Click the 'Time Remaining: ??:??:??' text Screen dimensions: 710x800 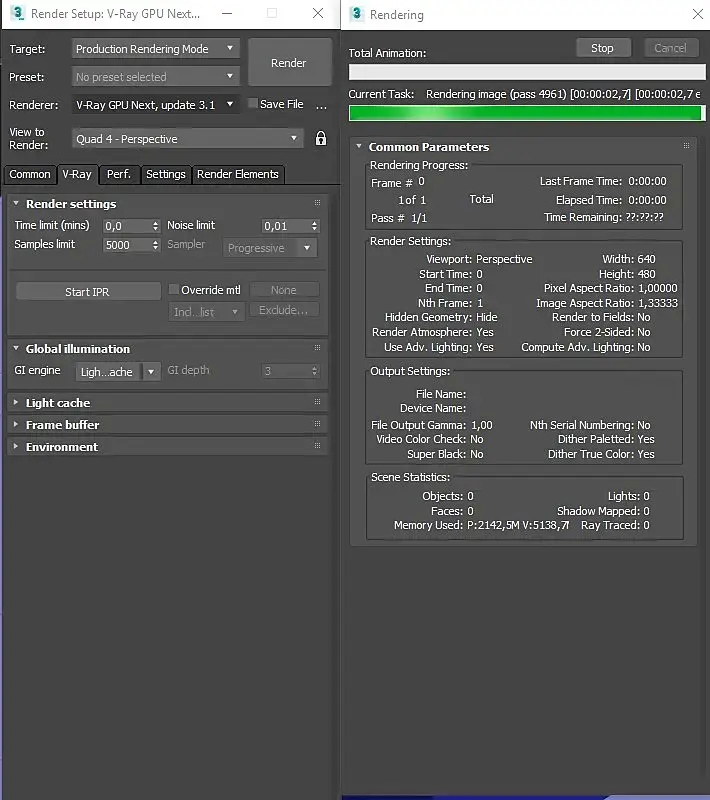pos(603,217)
